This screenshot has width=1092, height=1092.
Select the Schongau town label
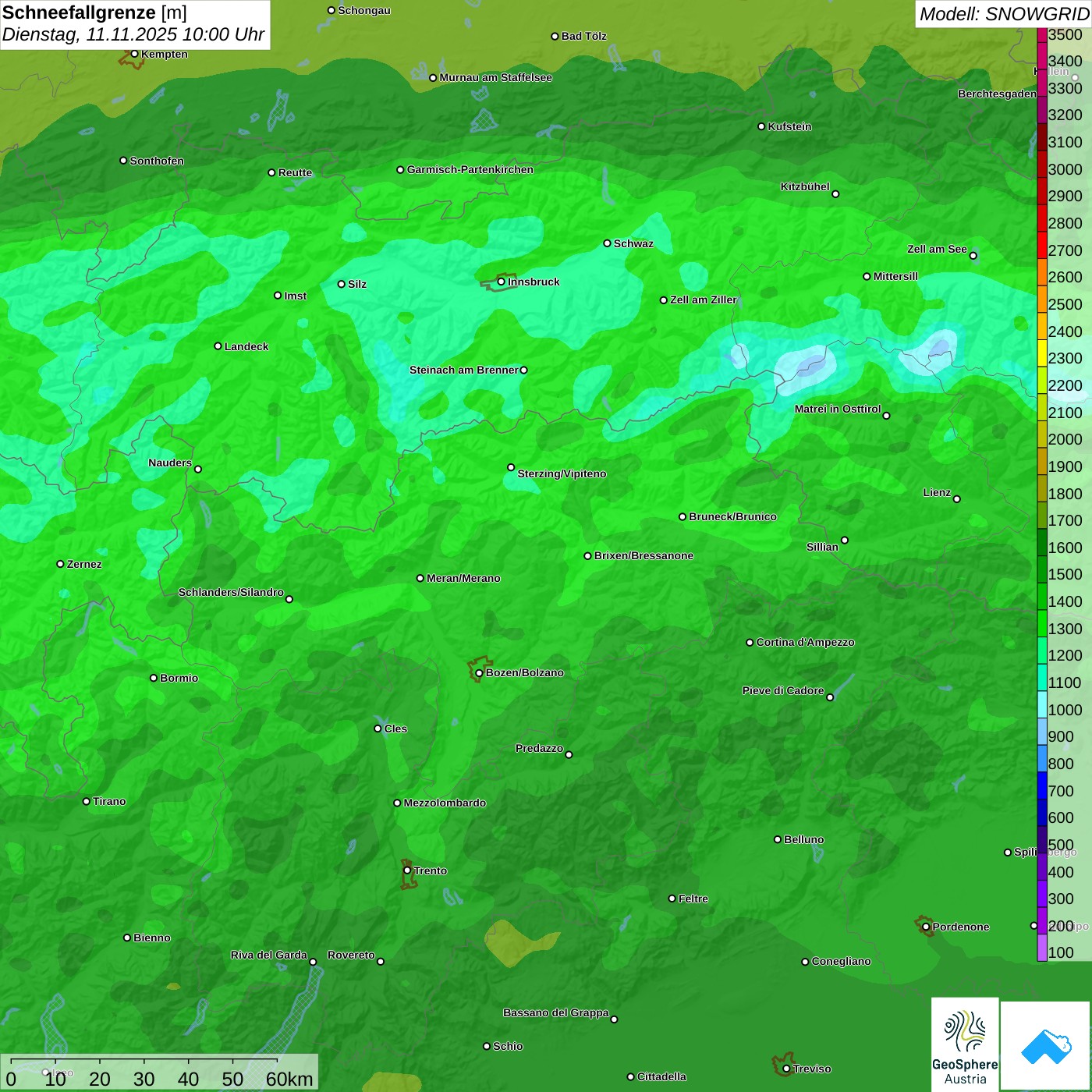click(364, 10)
